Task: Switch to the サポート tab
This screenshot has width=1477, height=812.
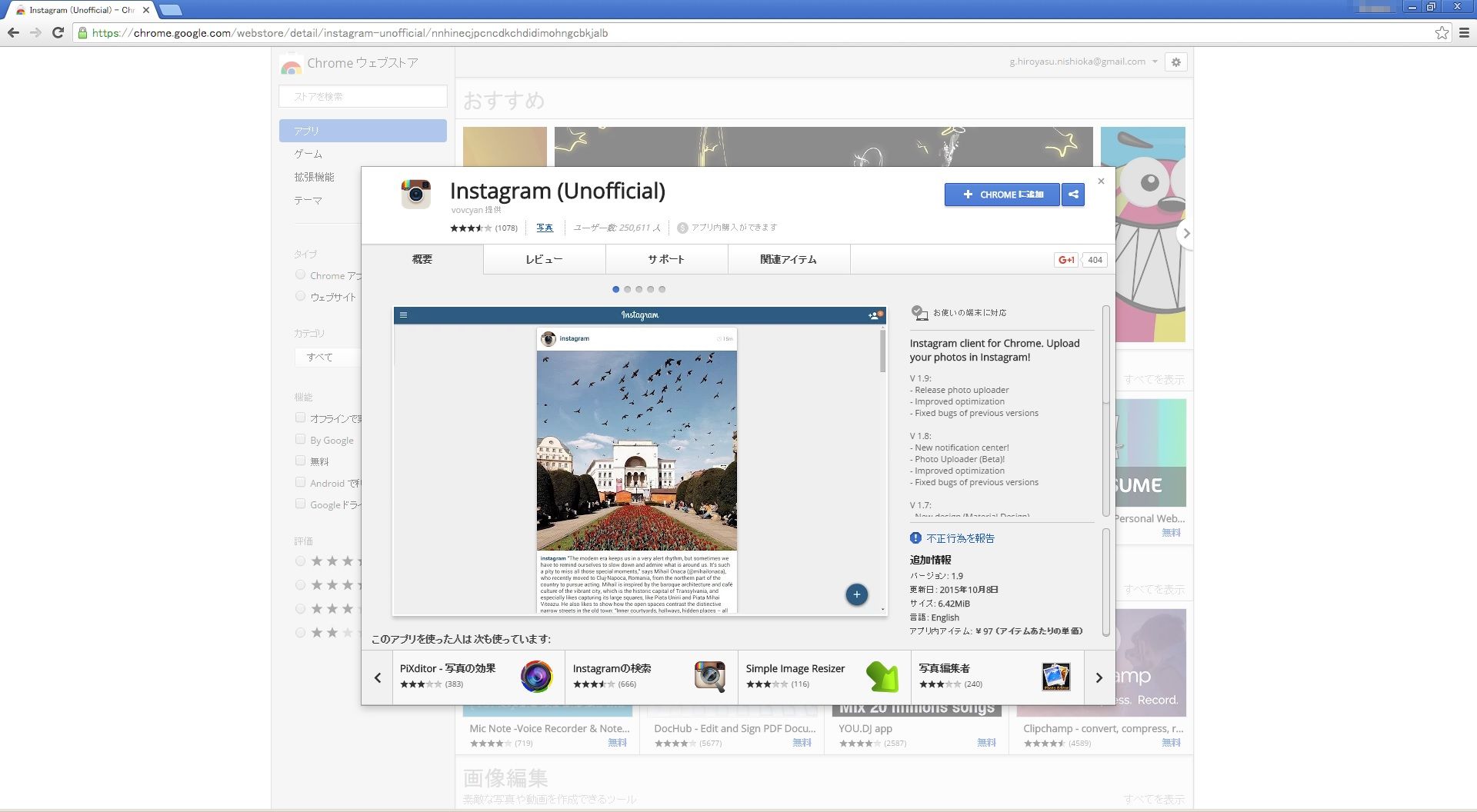Action: (x=666, y=259)
